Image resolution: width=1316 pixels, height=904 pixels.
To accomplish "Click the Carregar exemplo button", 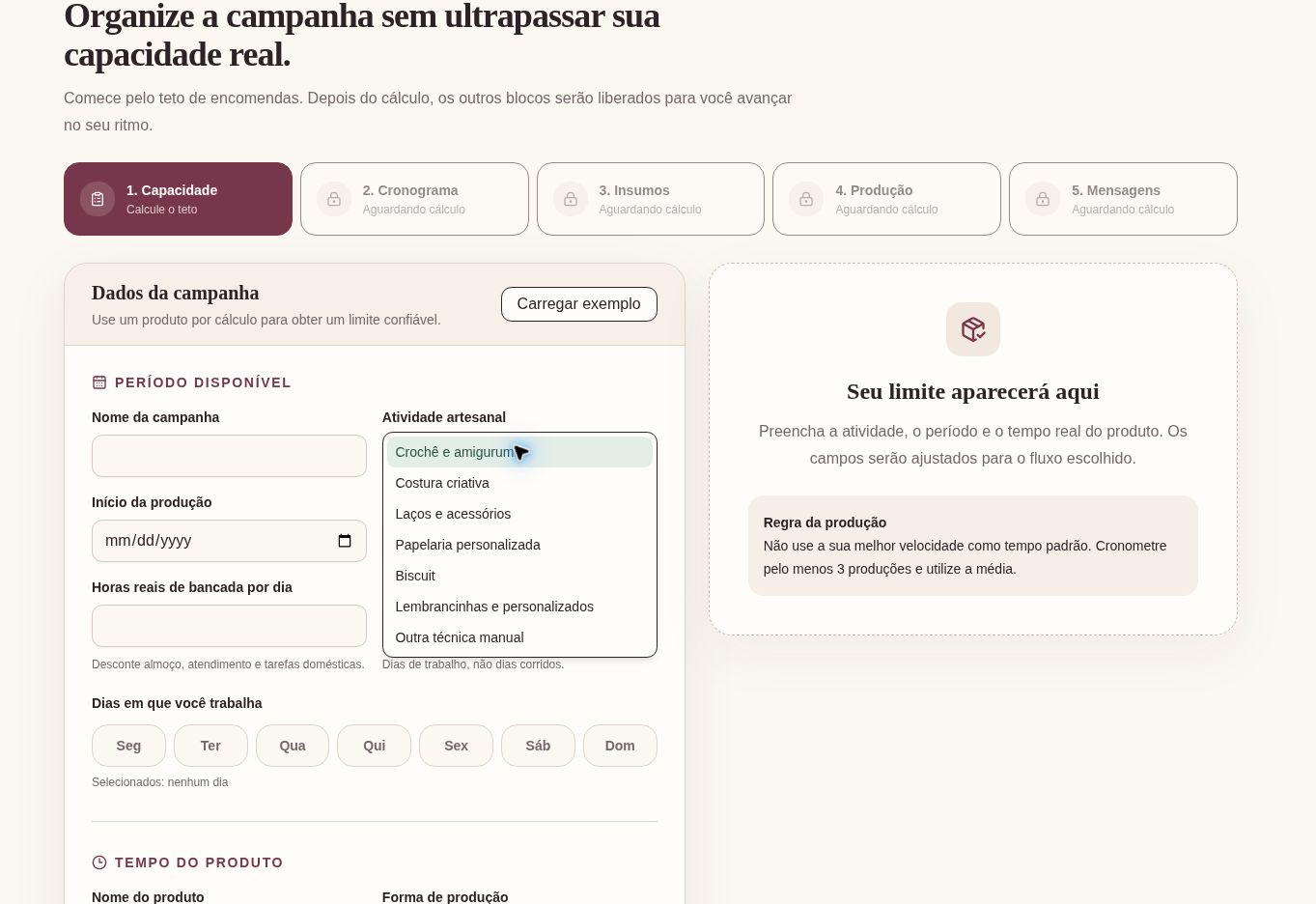I will click(579, 304).
